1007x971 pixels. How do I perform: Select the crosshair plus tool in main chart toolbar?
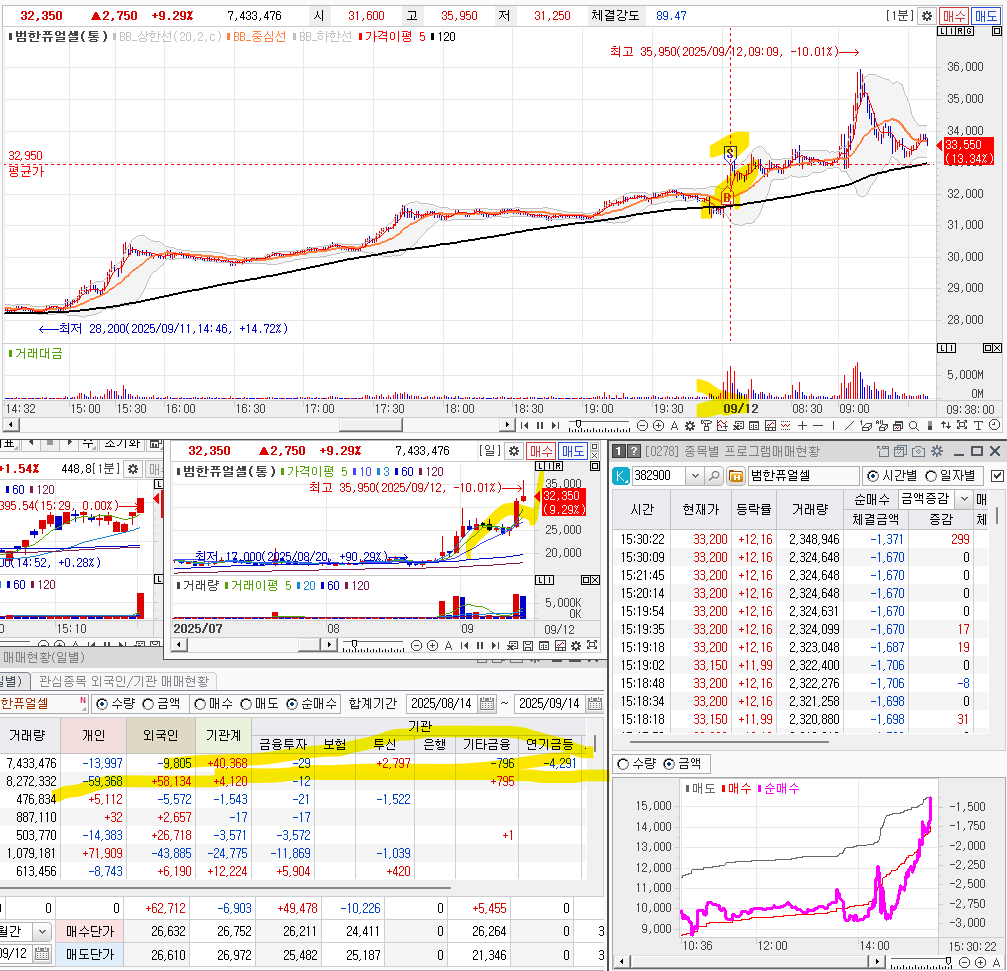click(x=801, y=425)
